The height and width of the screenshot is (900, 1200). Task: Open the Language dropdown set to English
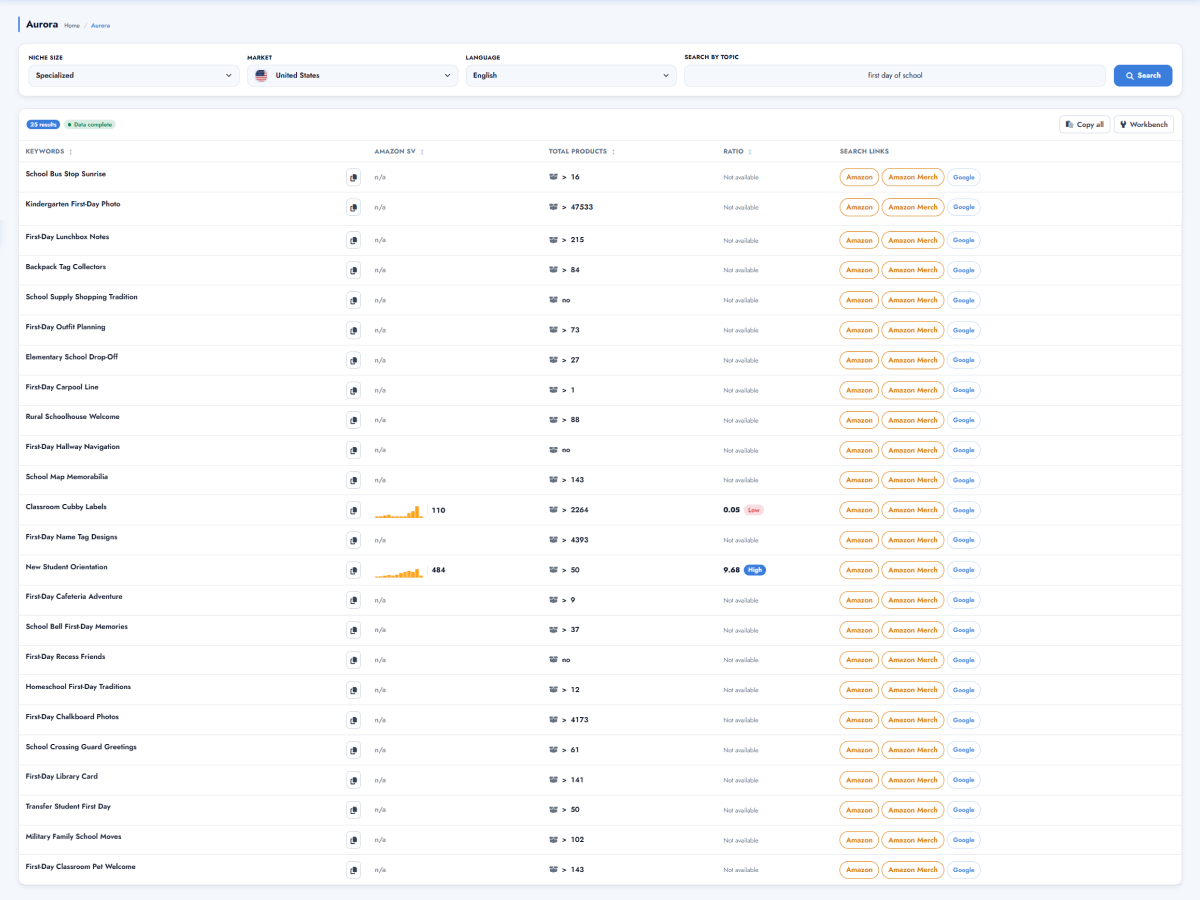pyautogui.click(x=571, y=75)
